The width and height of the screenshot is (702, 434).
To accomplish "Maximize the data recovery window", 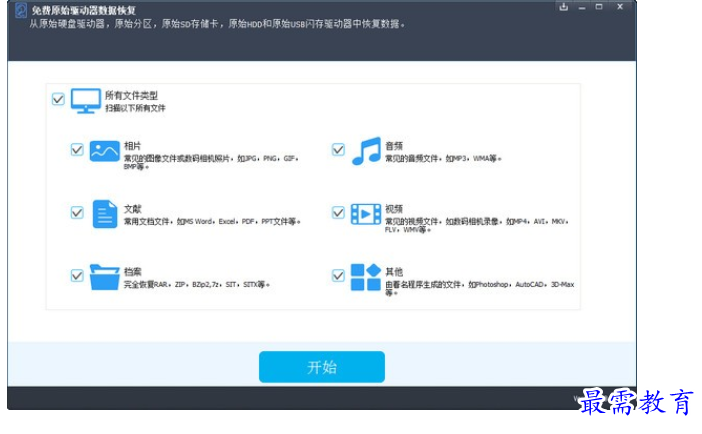I will pyautogui.click(x=599, y=7).
